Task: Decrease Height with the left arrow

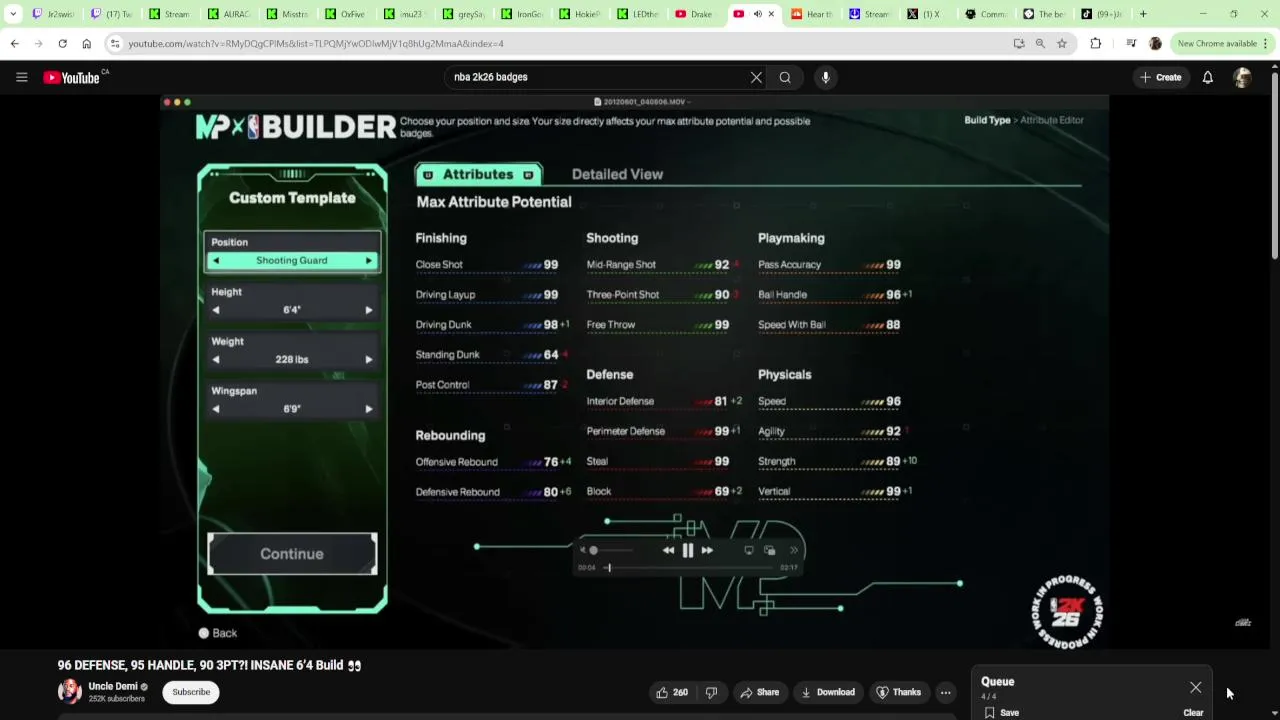Action: [215, 310]
